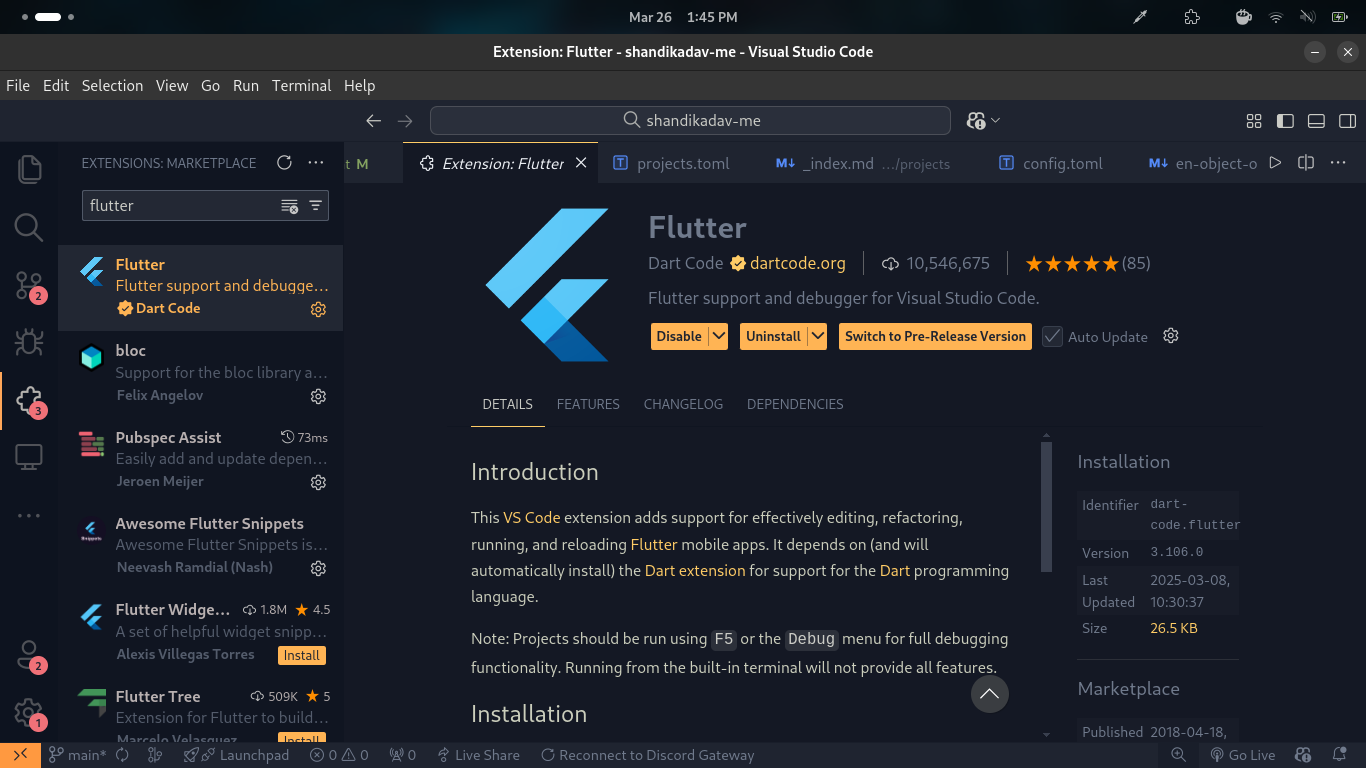Open the Search view icon

29,227
